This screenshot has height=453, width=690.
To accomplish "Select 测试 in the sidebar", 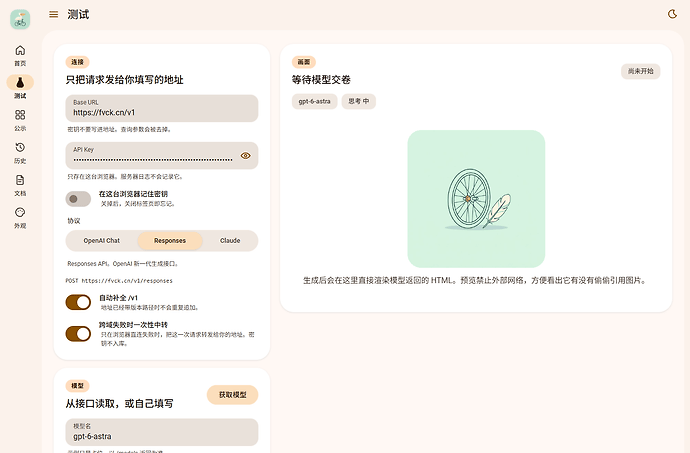I will (20, 87).
